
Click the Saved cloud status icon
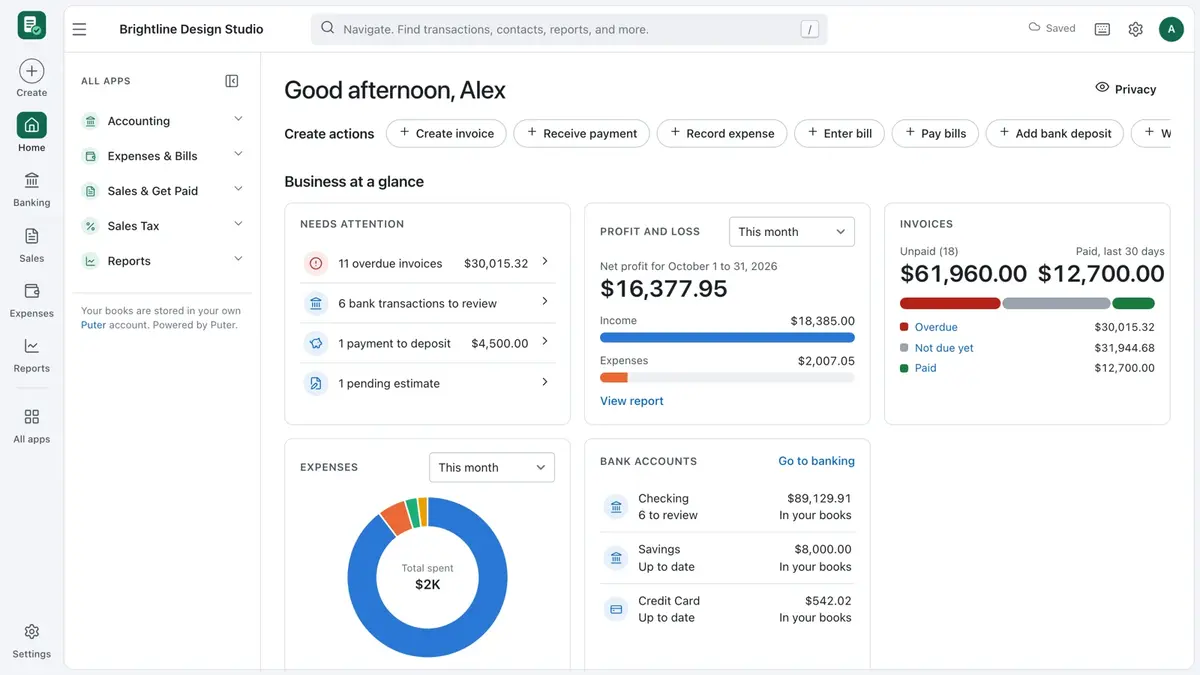(x=1034, y=28)
